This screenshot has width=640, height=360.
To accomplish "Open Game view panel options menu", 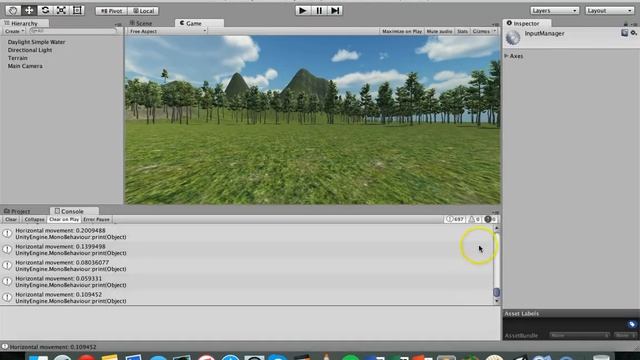I will 496,24.
